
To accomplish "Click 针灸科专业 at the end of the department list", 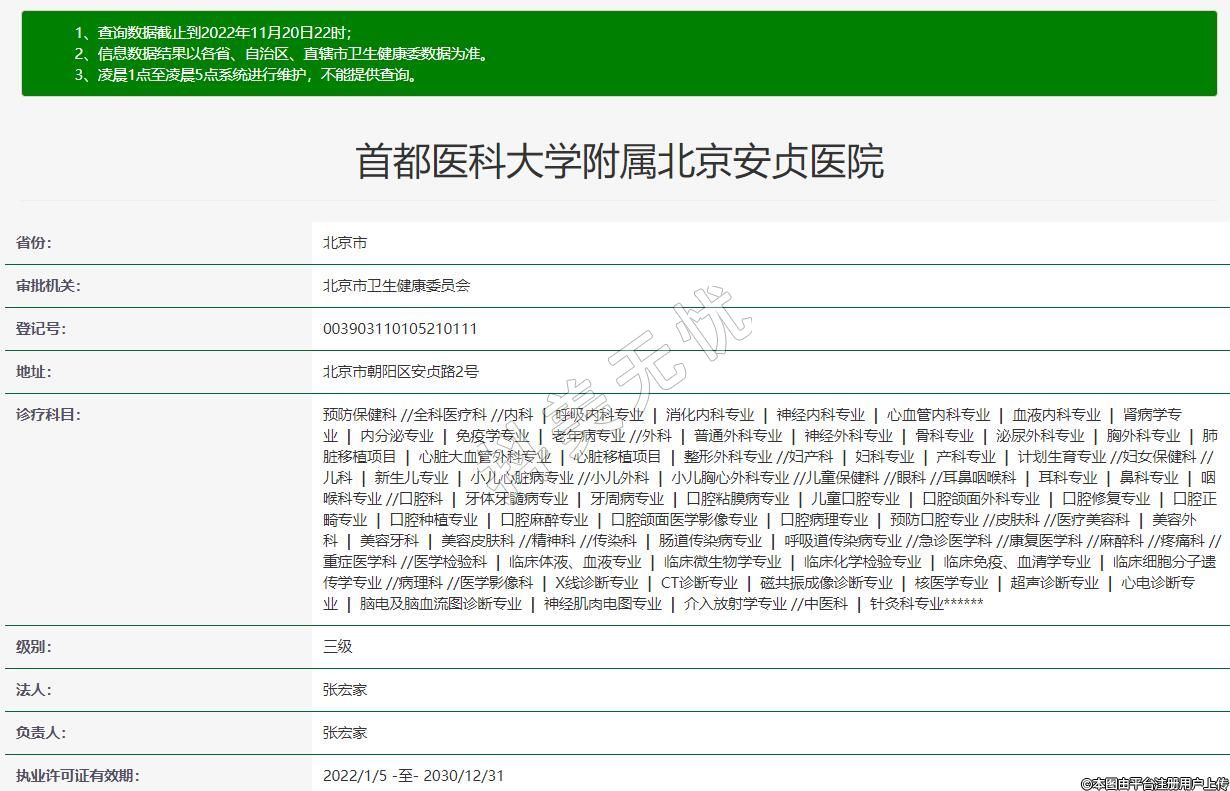I will point(906,604).
